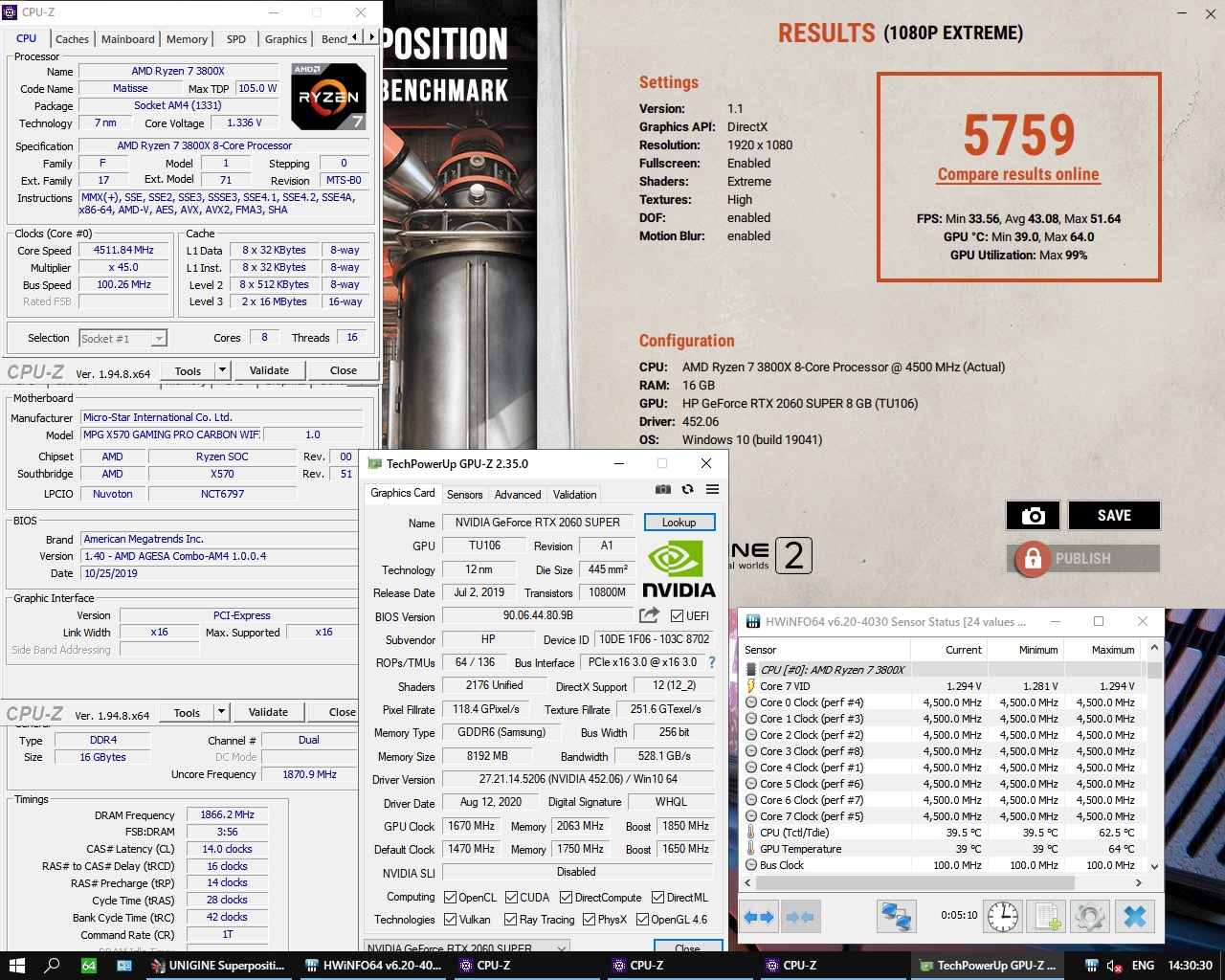Click the blue X icon in HWiNFO toolbar
Viewport: 1225px width, 980px height.
pyautogui.click(x=1135, y=917)
